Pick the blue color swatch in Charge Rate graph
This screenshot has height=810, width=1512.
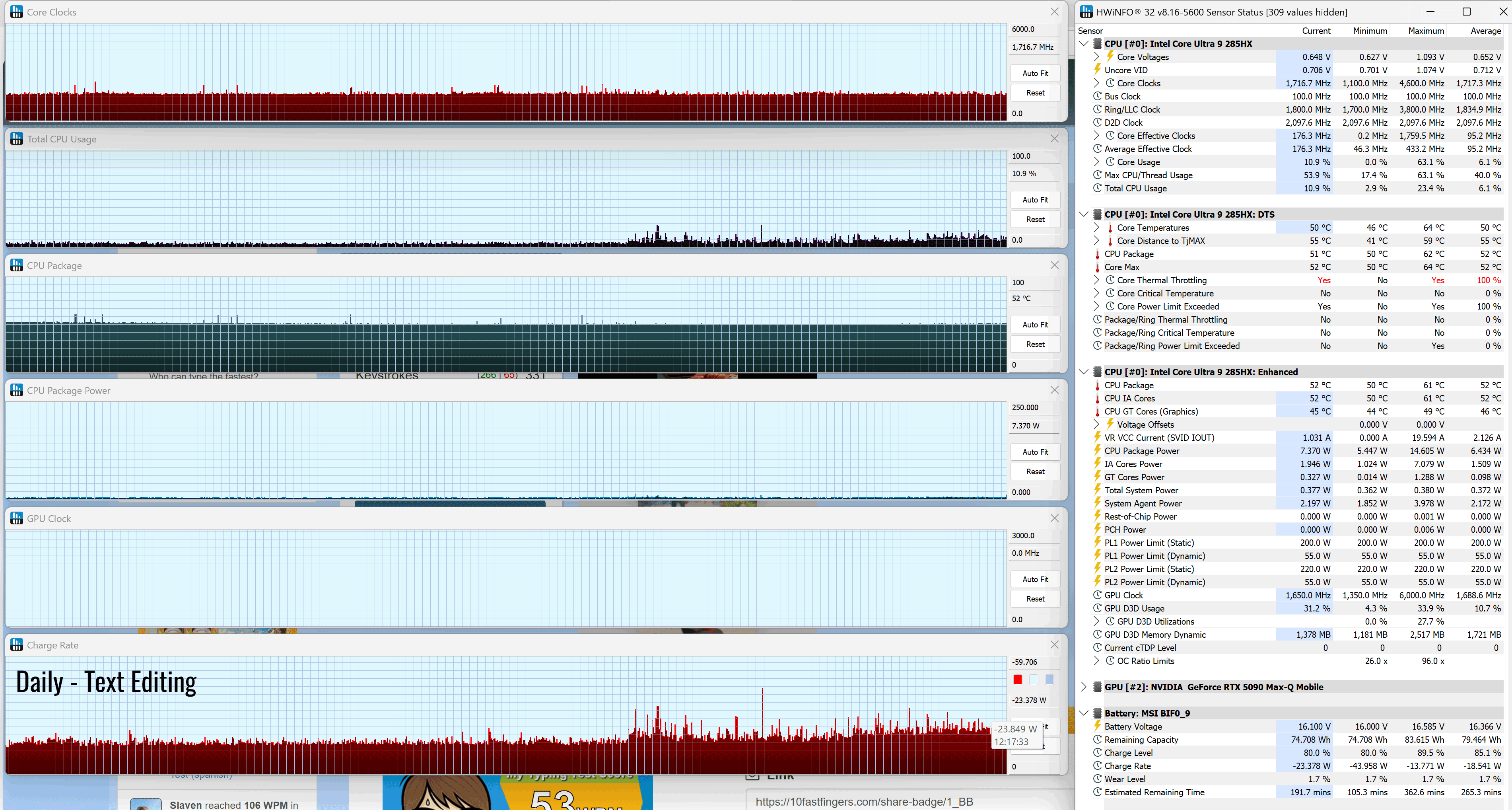tap(1049, 680)
